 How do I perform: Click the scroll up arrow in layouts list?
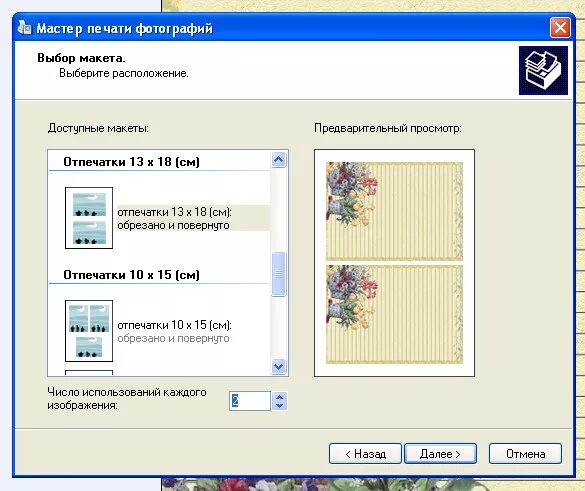279,160
